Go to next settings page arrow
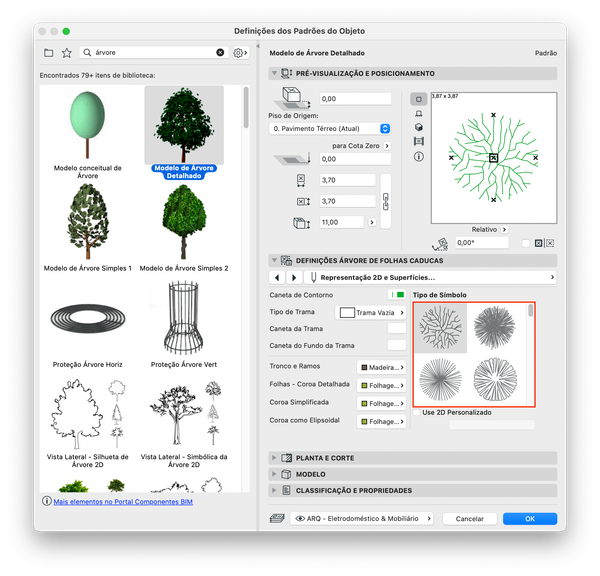 (x=294, y=277)
